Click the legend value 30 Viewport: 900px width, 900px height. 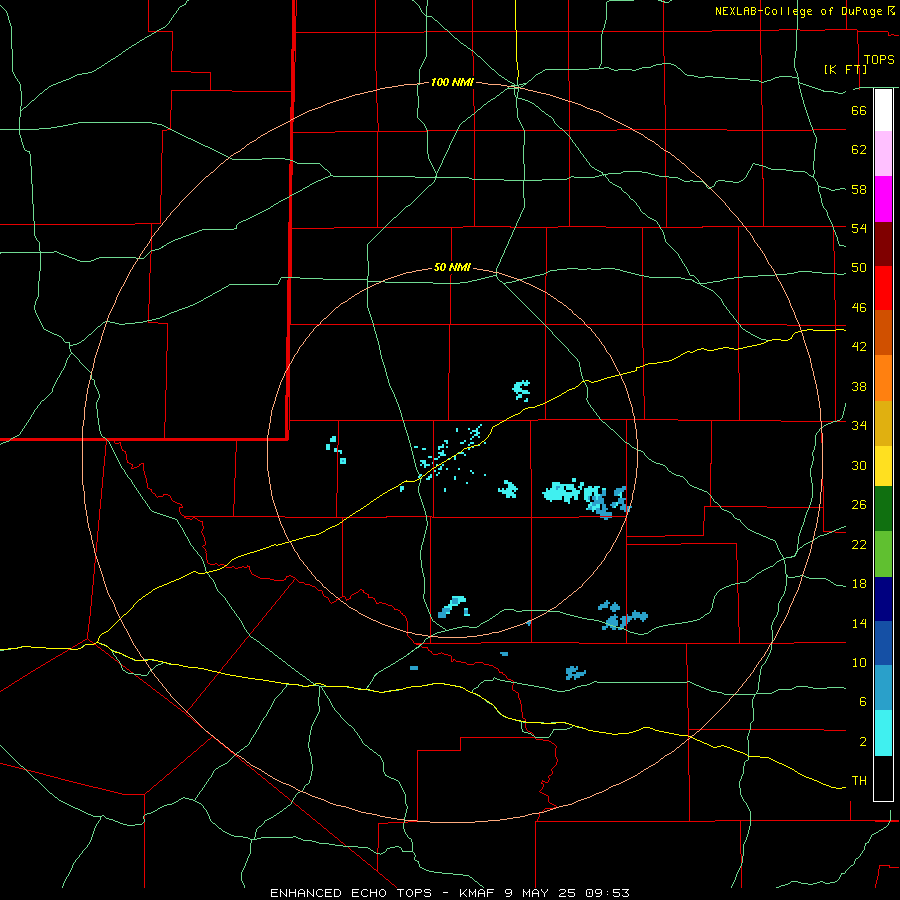(x=859, y=465)
